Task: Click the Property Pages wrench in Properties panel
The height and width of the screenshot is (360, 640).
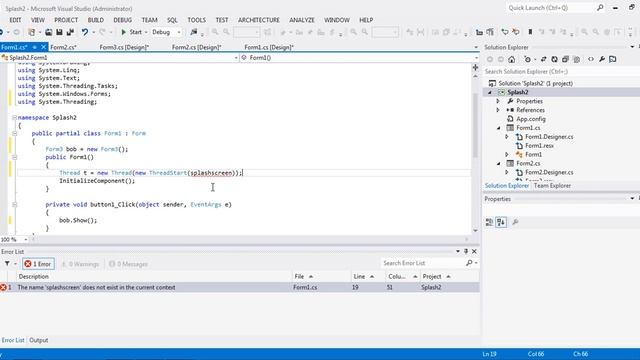Action: [x=515, y=222]
